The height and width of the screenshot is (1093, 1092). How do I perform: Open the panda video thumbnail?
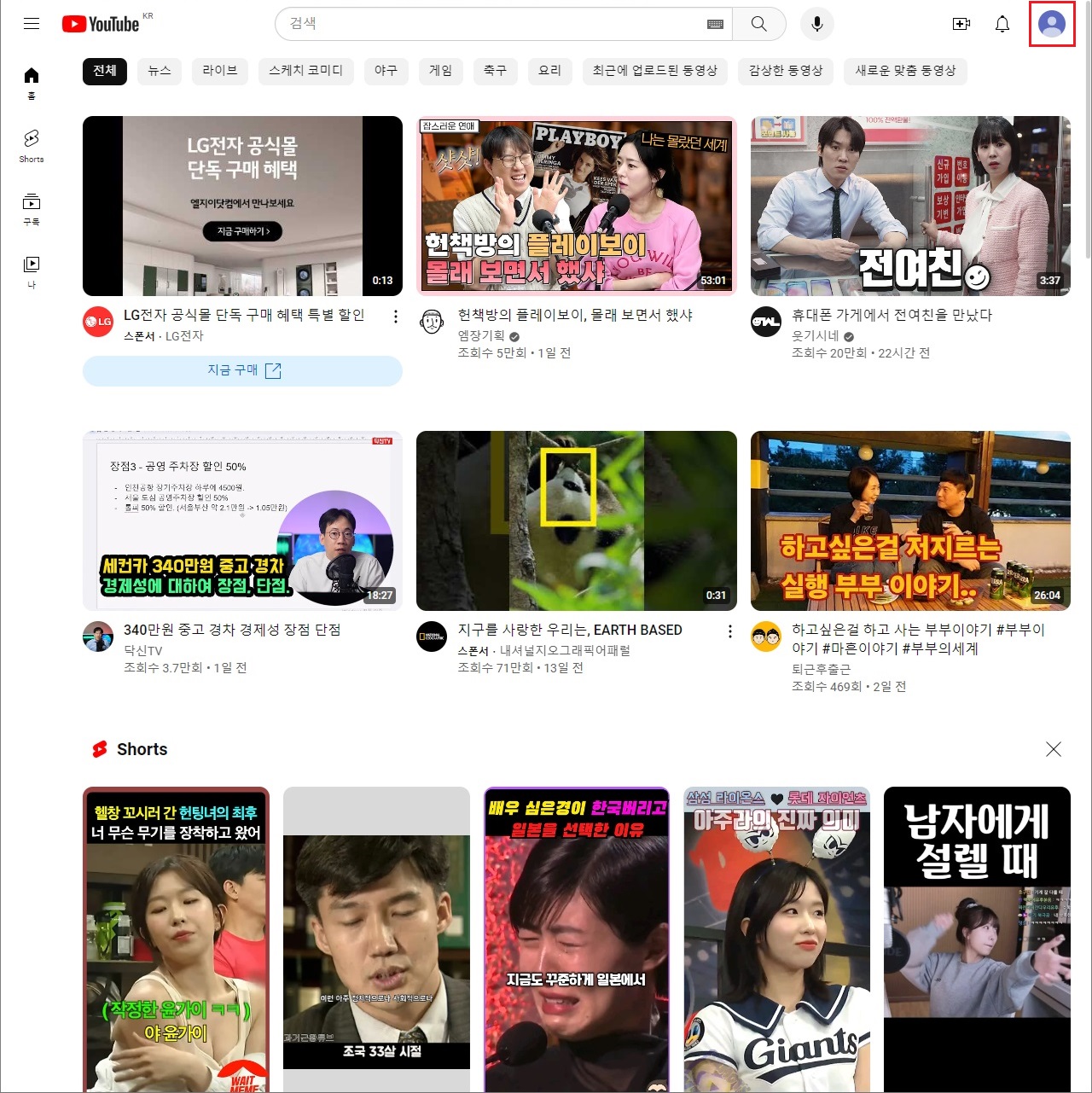pyautogui.click(x=577, y=520)
